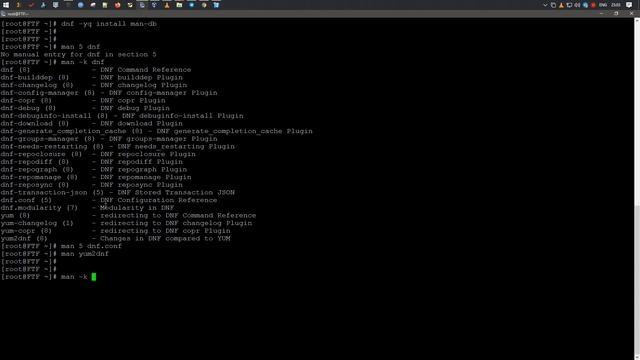The height and width of the screenshot is (360, 640).
Task: Click the 'dnf-debug (8)' row
Action: (x=85, y=108)
